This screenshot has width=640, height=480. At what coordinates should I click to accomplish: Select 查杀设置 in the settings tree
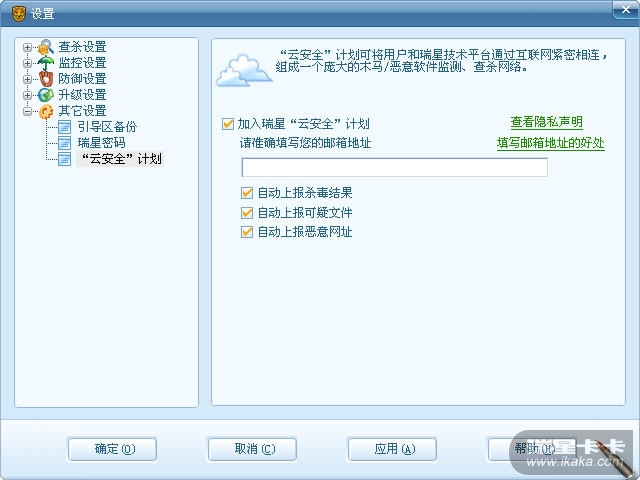pos(82,47)
